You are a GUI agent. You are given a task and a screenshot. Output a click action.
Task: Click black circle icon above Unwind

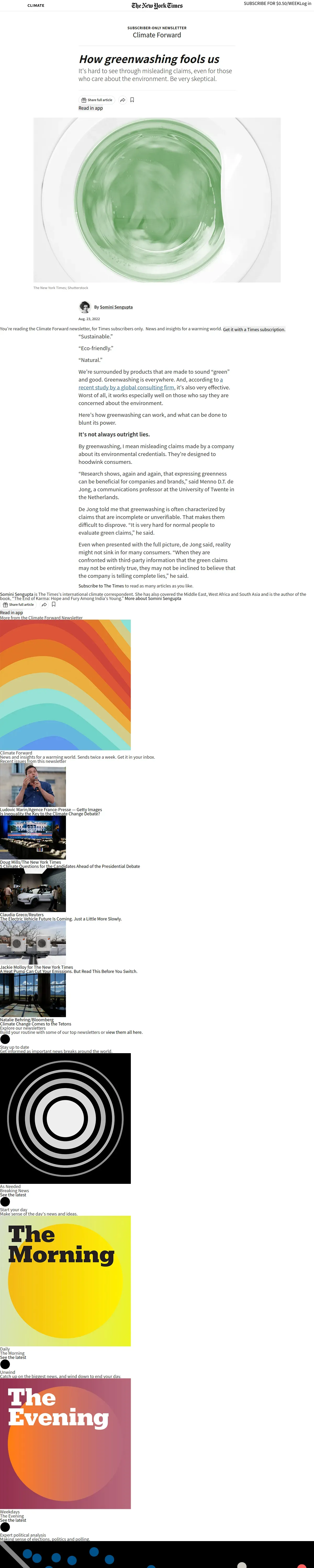pyautogui.click(x=5, y=1365)
